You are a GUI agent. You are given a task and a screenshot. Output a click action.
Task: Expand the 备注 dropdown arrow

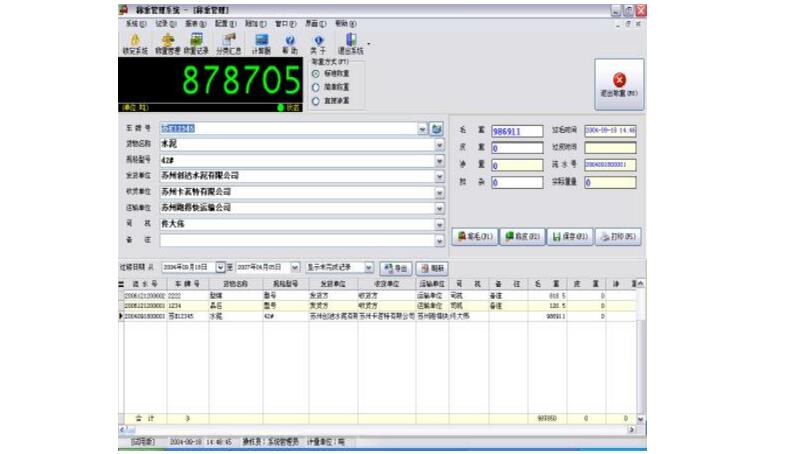439,241
